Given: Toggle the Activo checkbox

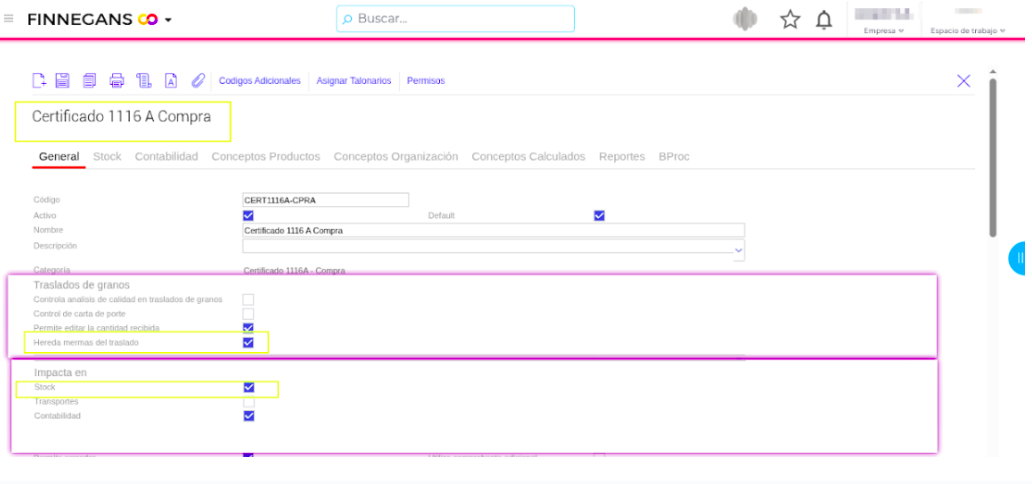Looking at the screenshot, I should tap(248, 215).
